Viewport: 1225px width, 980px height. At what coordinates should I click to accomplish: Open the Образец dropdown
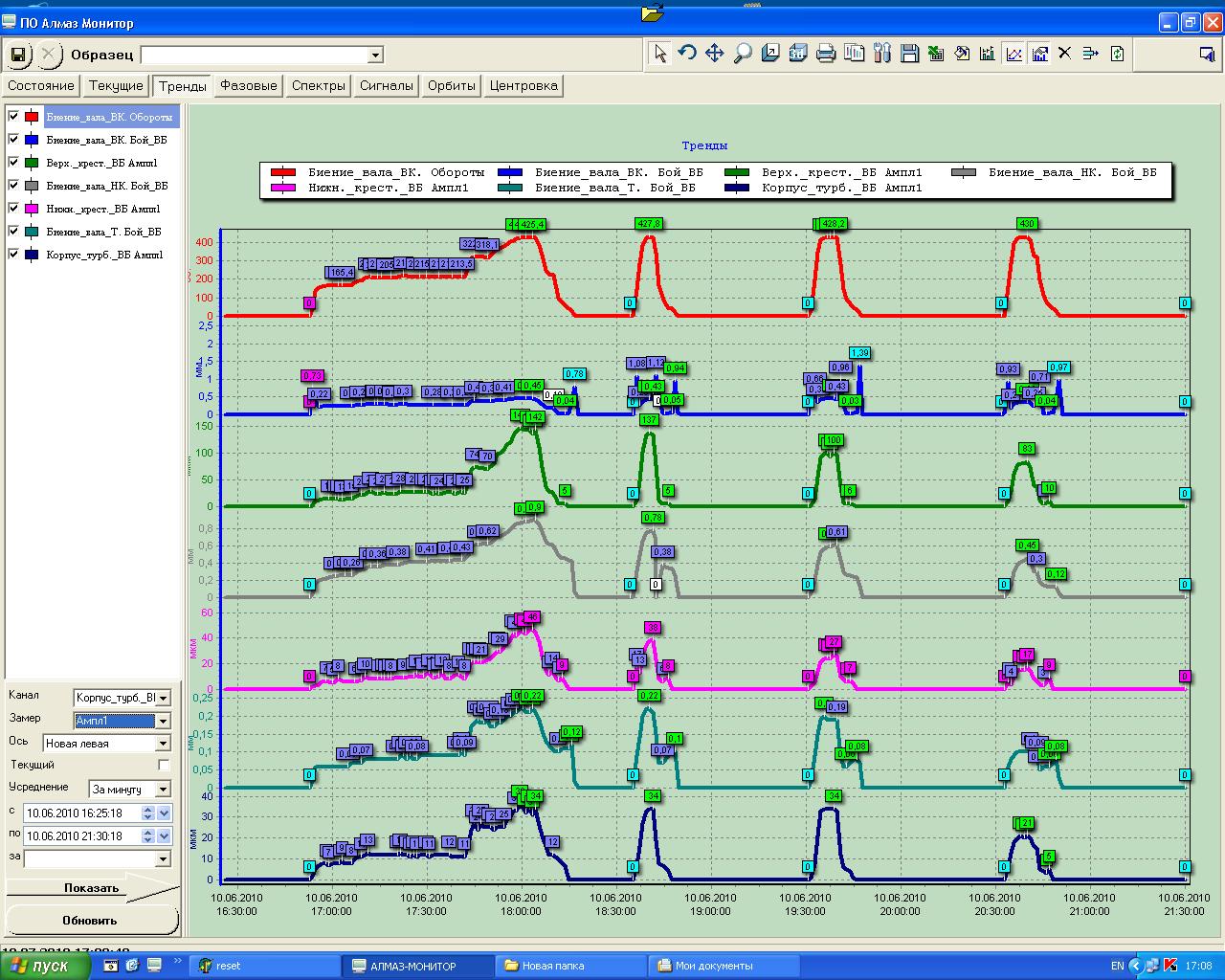pyautogui.click(x=375, y=56)
